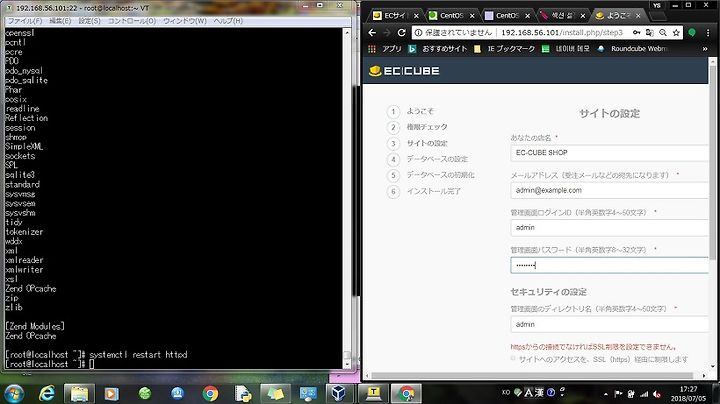
Task: Click the terminal scrollbar up arrow
Action: coord(347,33)
